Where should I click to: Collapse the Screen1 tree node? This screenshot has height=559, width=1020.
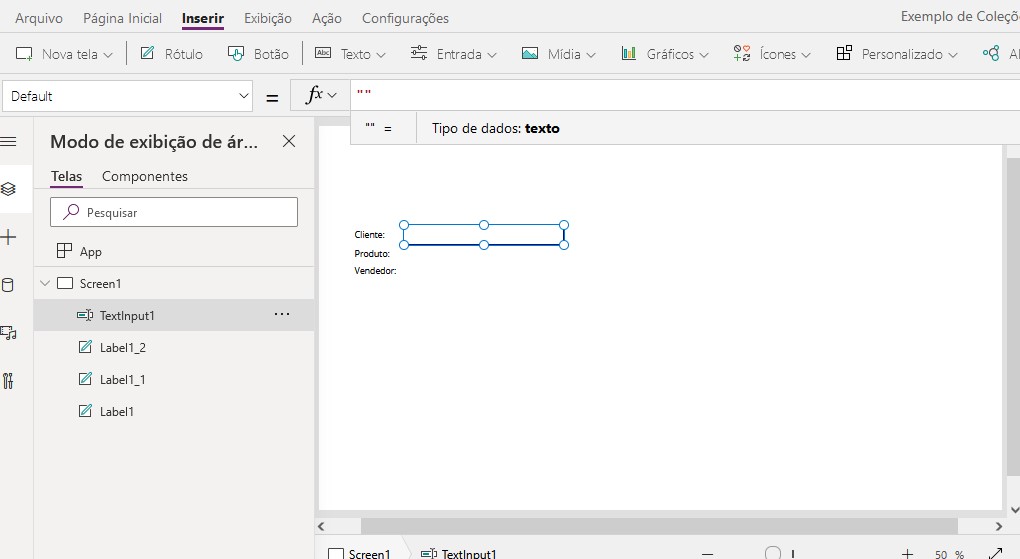pos(45,283)
